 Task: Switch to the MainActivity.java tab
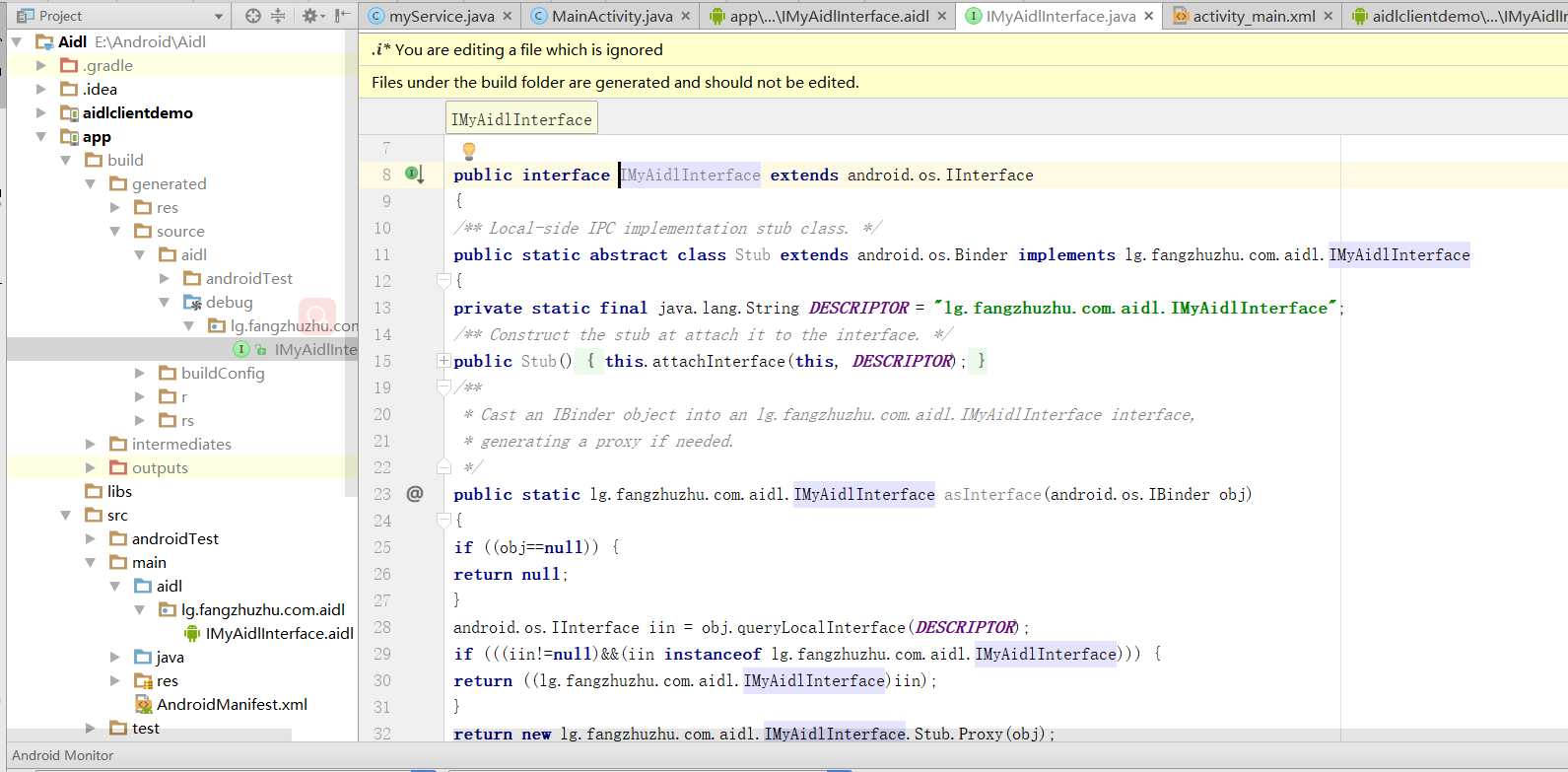pyautogui.click(x=612, y=16)
